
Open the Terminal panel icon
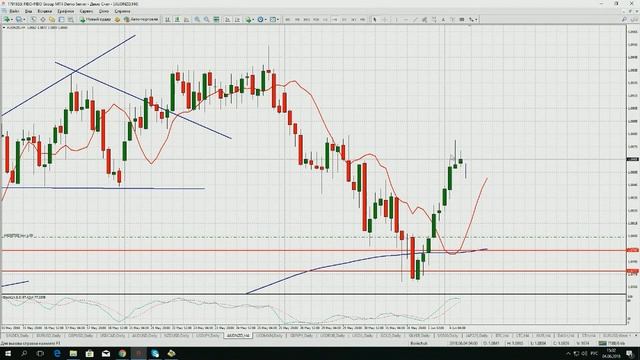[x=61, y=19]
